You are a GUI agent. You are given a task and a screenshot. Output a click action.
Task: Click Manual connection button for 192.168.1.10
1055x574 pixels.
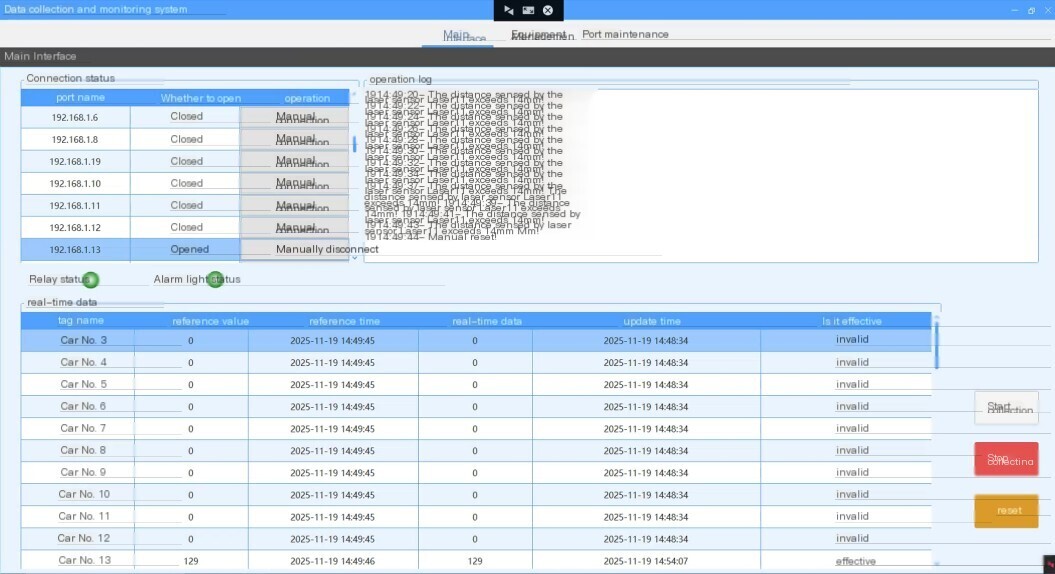[295, 183]
